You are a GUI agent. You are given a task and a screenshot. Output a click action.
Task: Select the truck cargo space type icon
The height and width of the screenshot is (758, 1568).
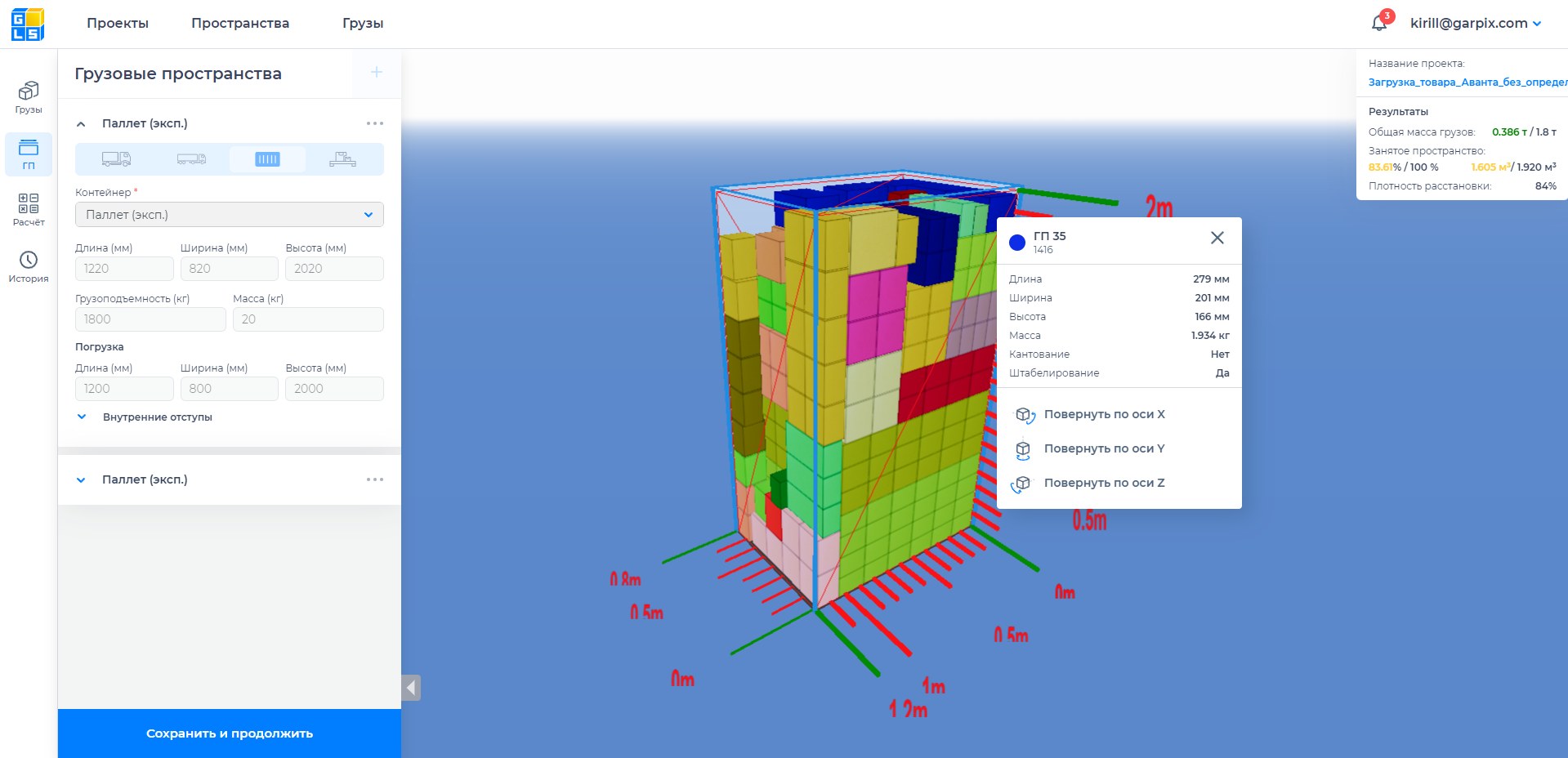tap(116, 159)
